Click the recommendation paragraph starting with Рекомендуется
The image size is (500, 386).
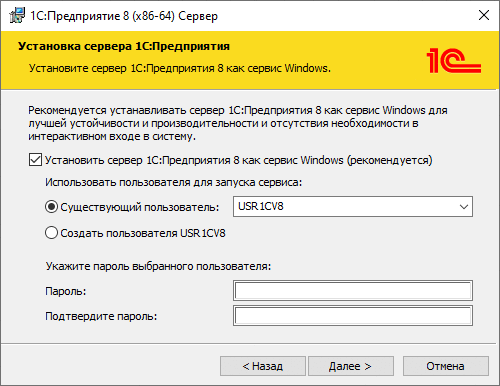click(238, 123)
